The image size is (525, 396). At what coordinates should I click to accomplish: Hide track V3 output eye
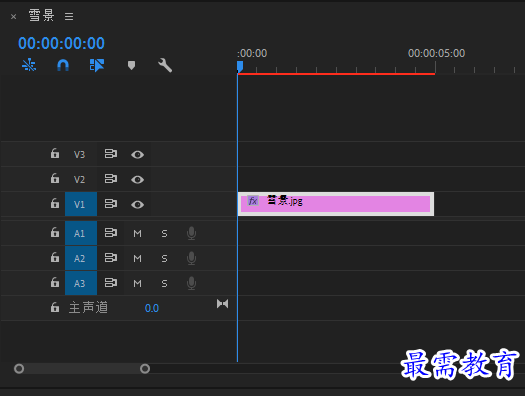tap(137, 155)
